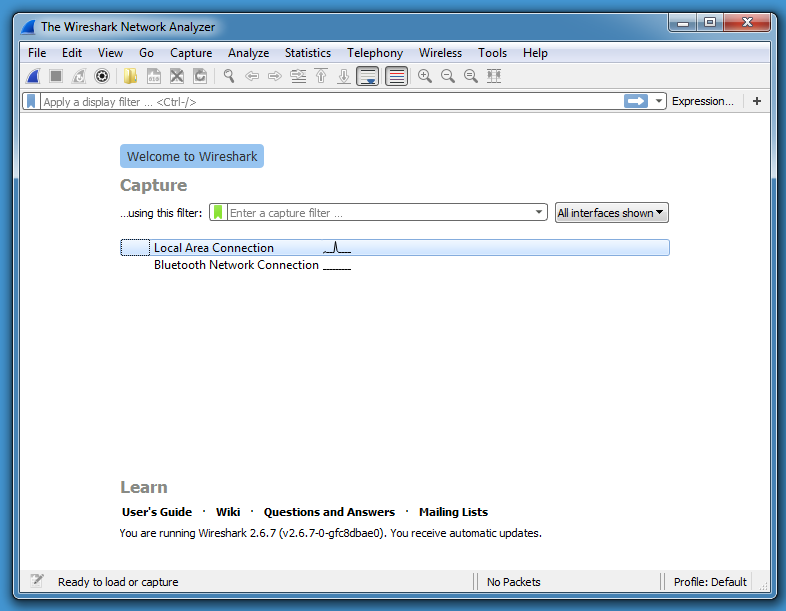Click the Find packet magnifier icon
Screen dimensions: 786x611
tap(229, 76)
